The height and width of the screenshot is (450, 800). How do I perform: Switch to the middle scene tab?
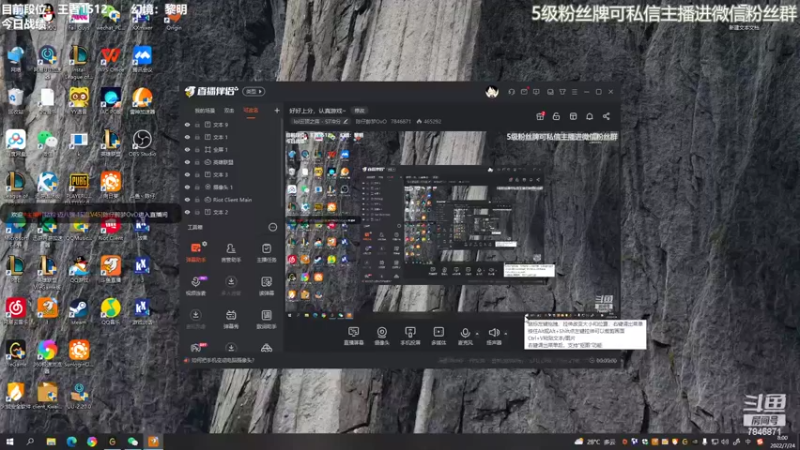pos(229,111)
